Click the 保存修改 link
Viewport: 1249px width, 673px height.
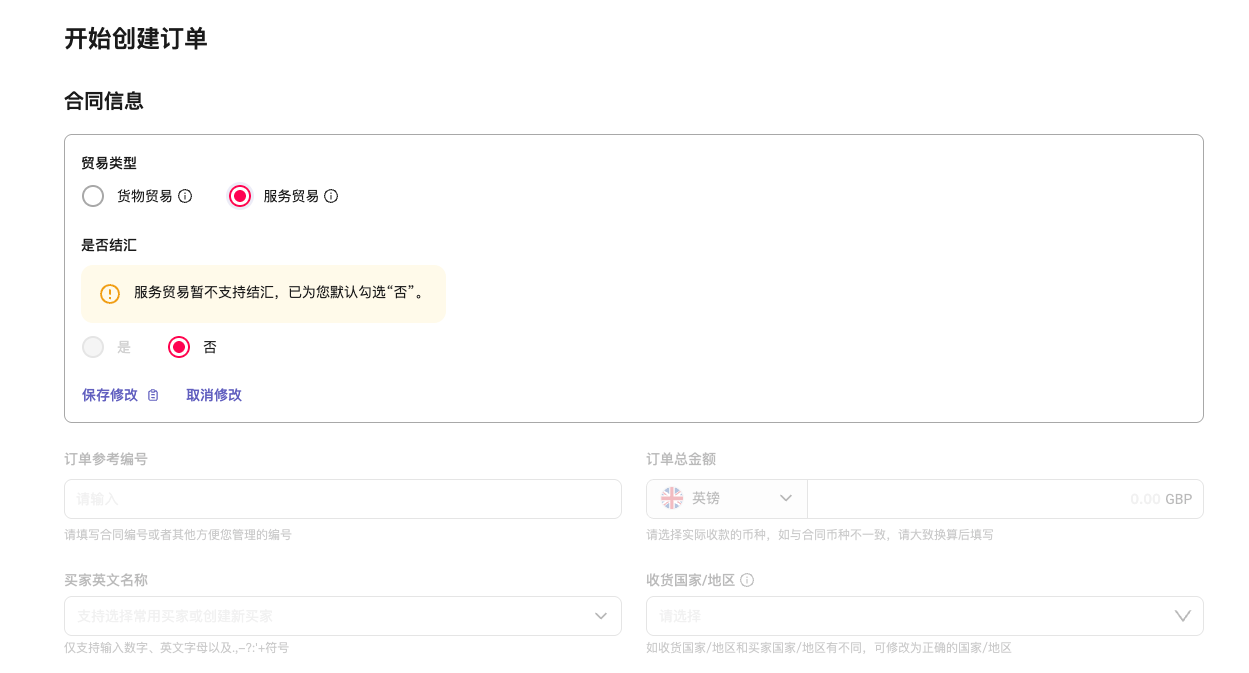[x=110, y=395]
